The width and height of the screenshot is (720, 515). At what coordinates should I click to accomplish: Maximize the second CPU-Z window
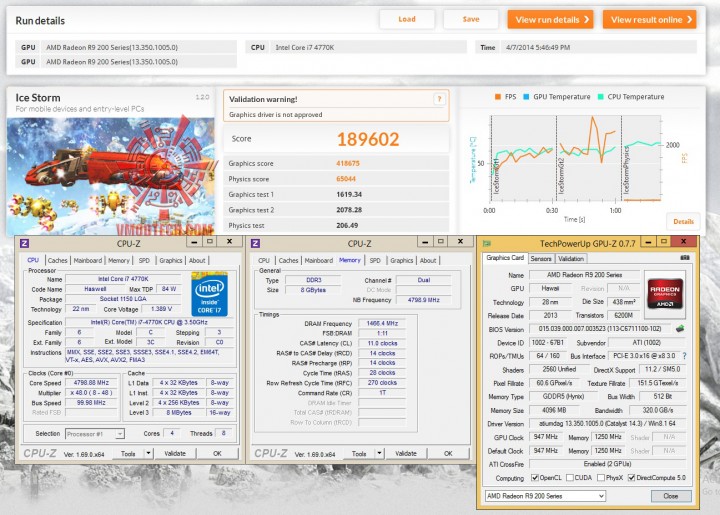pyautogui.click(x=441, y=241)
